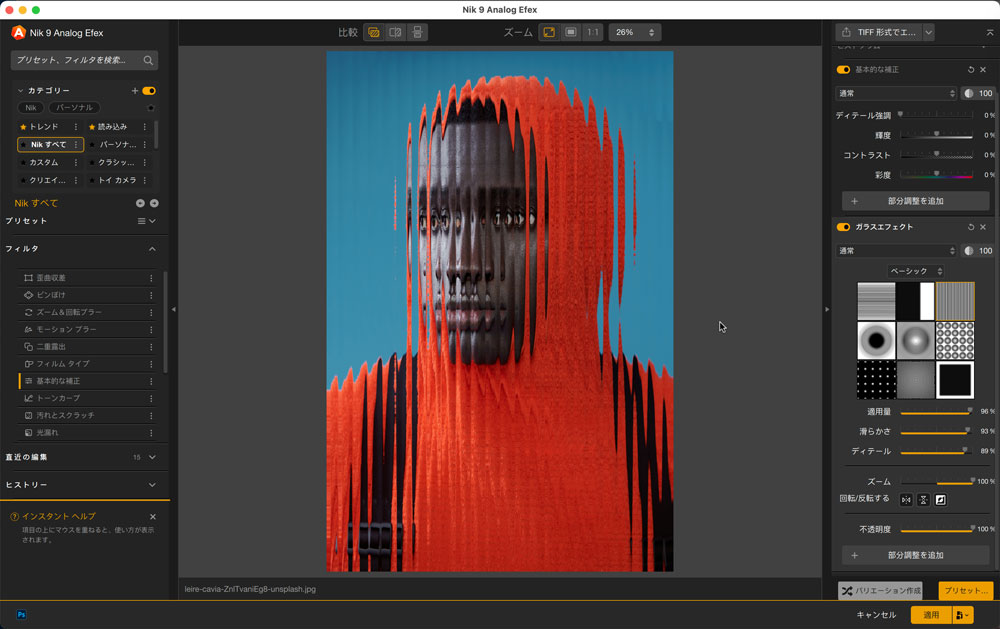1000x629 pixels.
Task: Click the zoom-to-fit icon in toolbar
Action: tap(549, 32)
